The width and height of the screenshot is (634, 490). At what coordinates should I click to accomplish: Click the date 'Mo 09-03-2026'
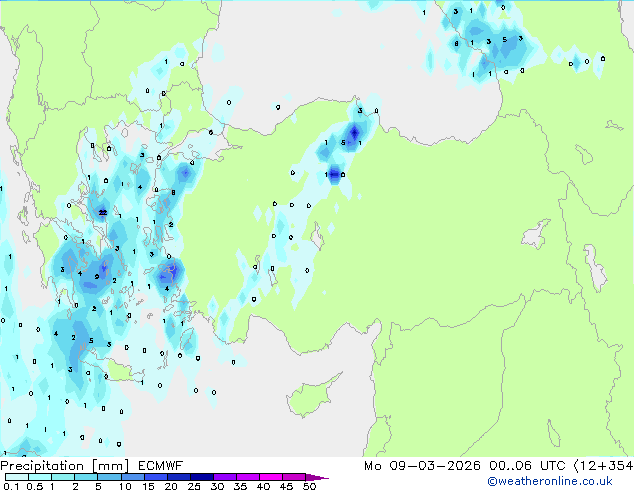[422, 466]
